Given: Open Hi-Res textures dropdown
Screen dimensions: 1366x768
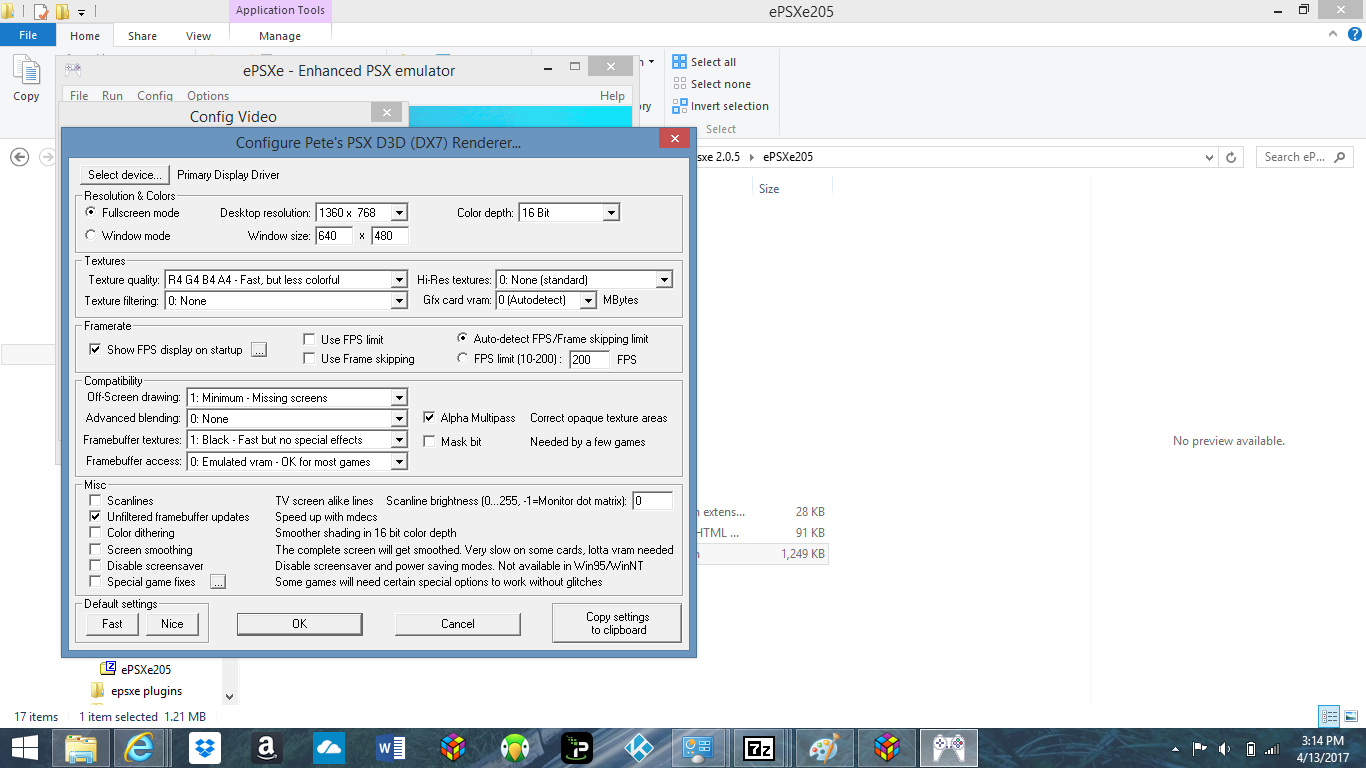Looking at the screenshot, I should (x=664, y=280).
